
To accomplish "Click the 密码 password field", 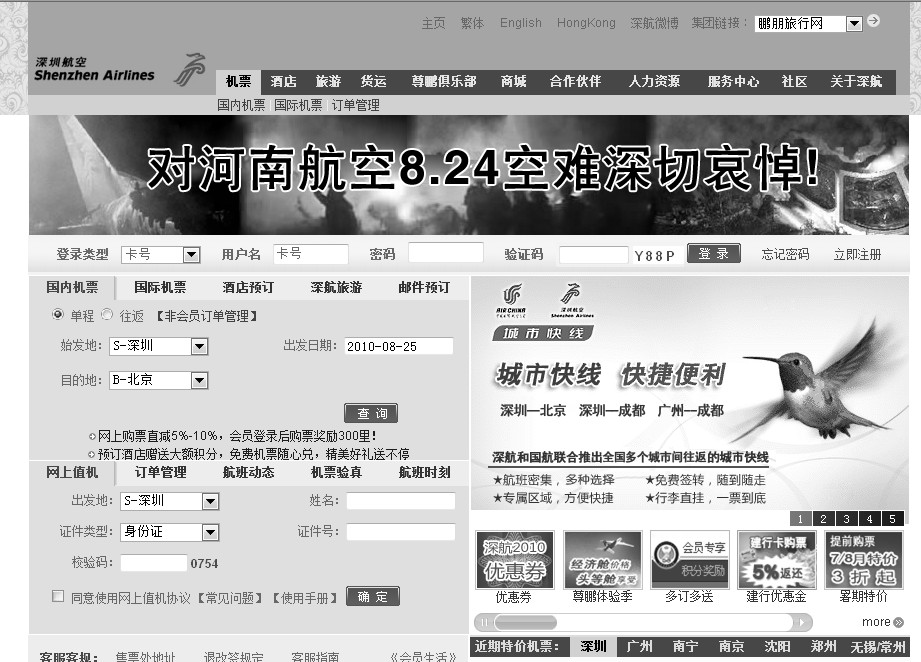I will [x=446, y=253].
